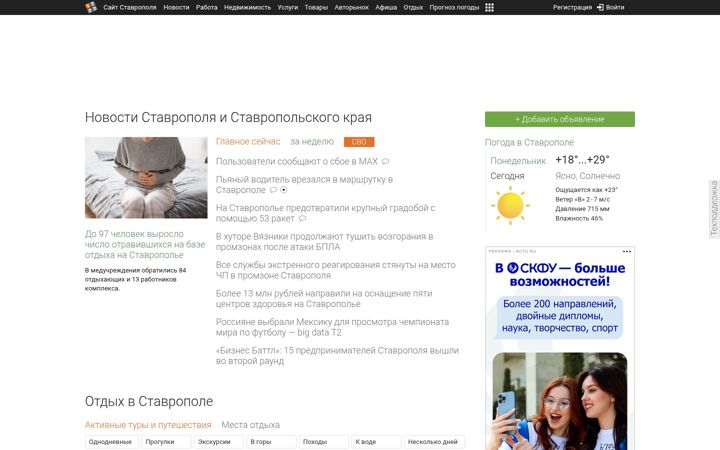The width and height of the screenshot is (720, 450).
Task: Open story Все службы экстренного реагирования
Action: (x=336, y=270)
